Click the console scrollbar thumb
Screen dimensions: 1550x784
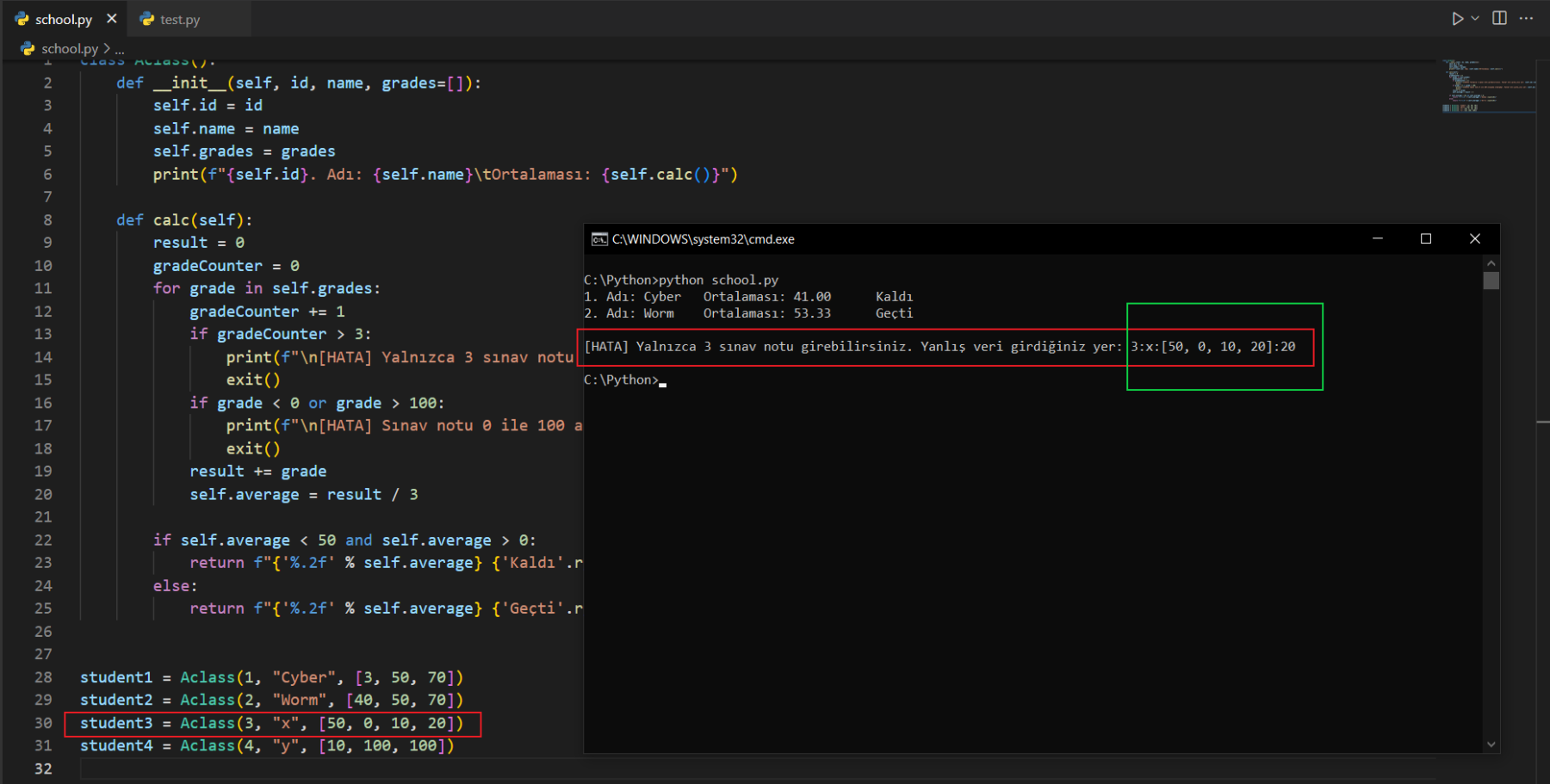[x=1491, y=281]
